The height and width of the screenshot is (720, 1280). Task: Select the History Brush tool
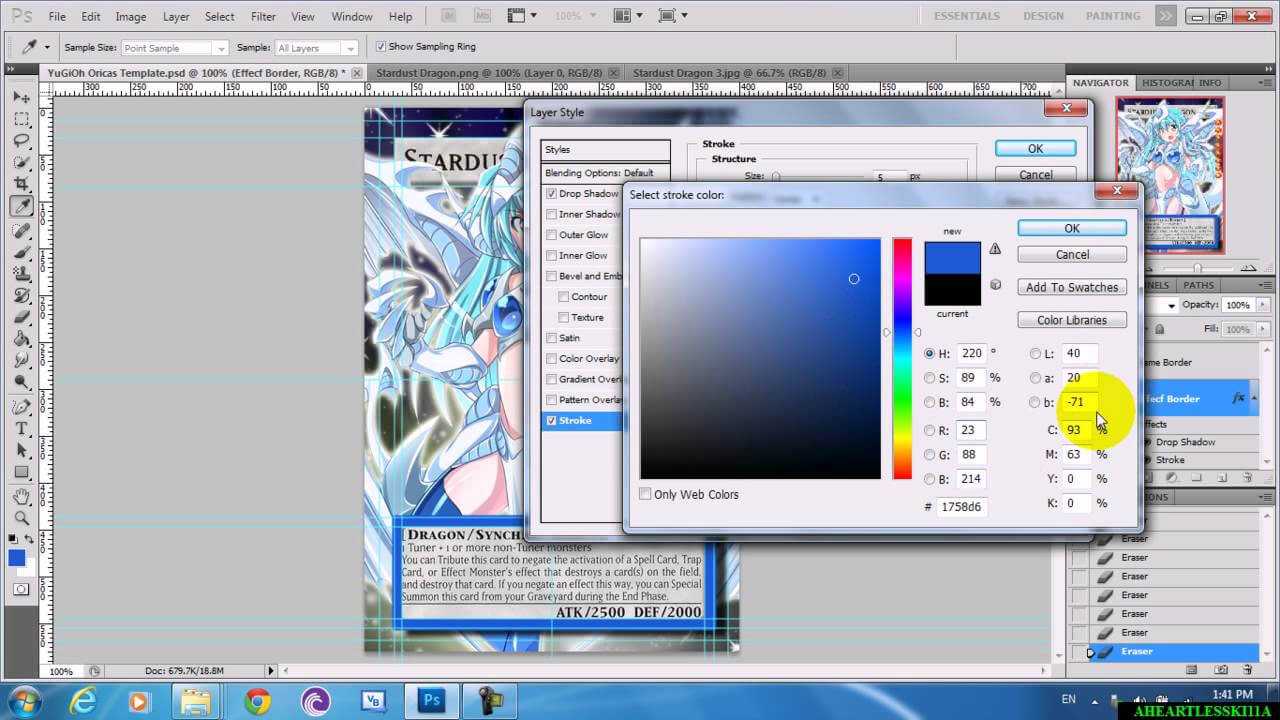coord(21,296)
